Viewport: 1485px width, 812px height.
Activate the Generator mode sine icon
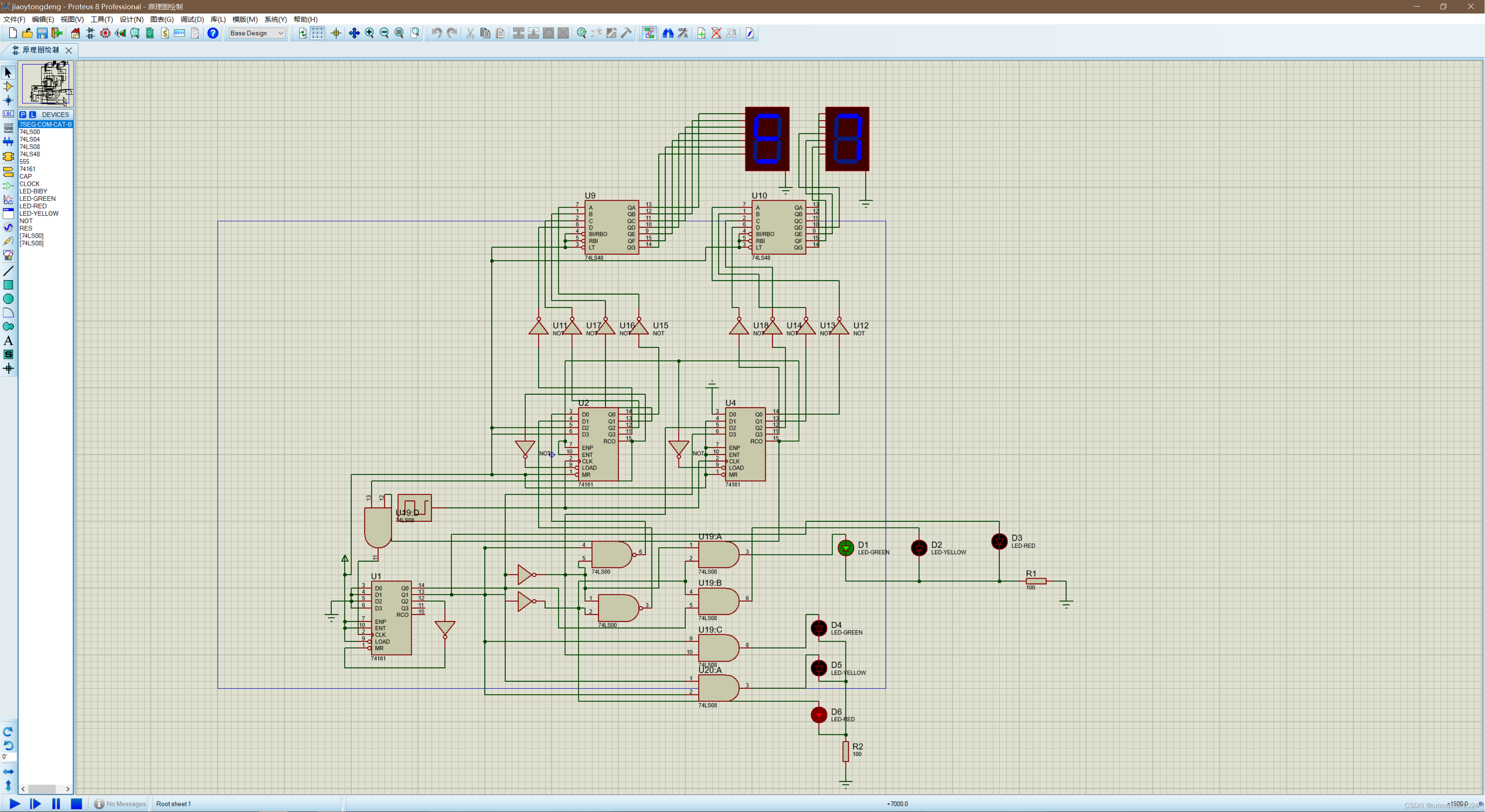(x=8, y=227)
